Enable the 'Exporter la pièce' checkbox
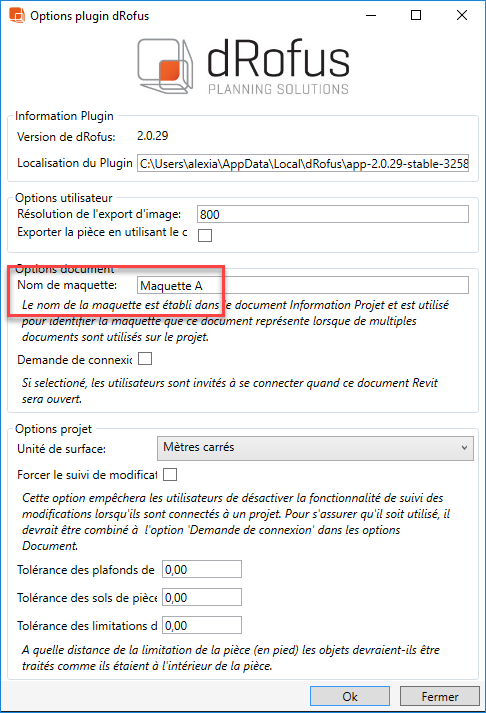 click(205, 235)
